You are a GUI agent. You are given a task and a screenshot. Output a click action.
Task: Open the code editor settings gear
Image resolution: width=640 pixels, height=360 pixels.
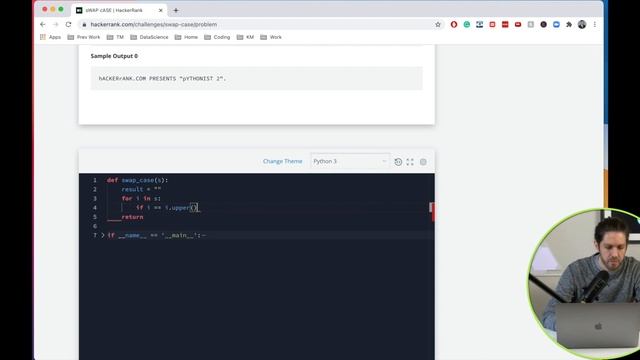[423, 162]
